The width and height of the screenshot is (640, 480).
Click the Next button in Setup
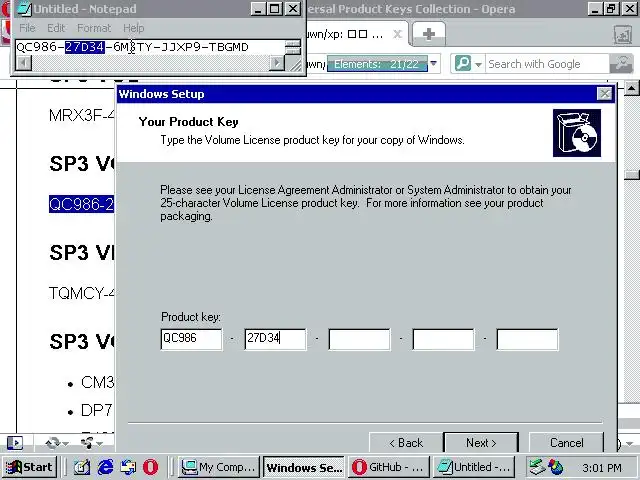tap(481, 442)
